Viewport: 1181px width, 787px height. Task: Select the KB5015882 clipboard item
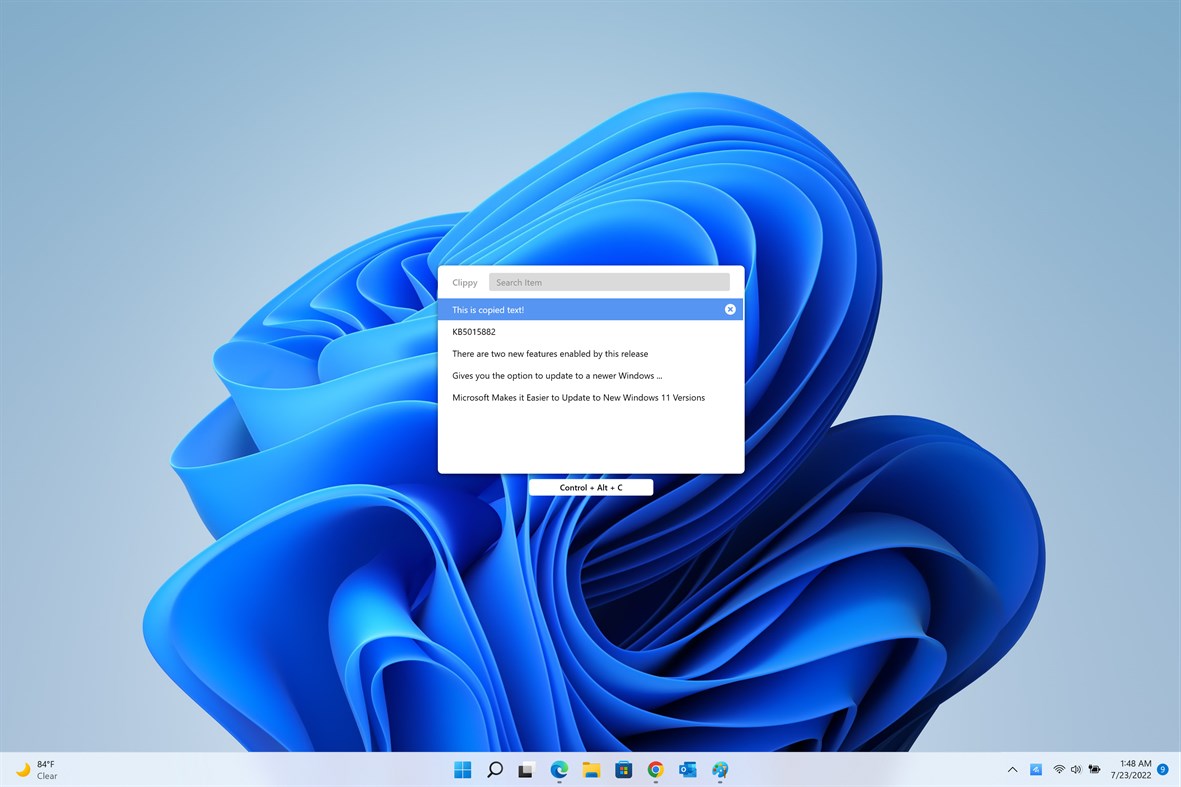473,331
